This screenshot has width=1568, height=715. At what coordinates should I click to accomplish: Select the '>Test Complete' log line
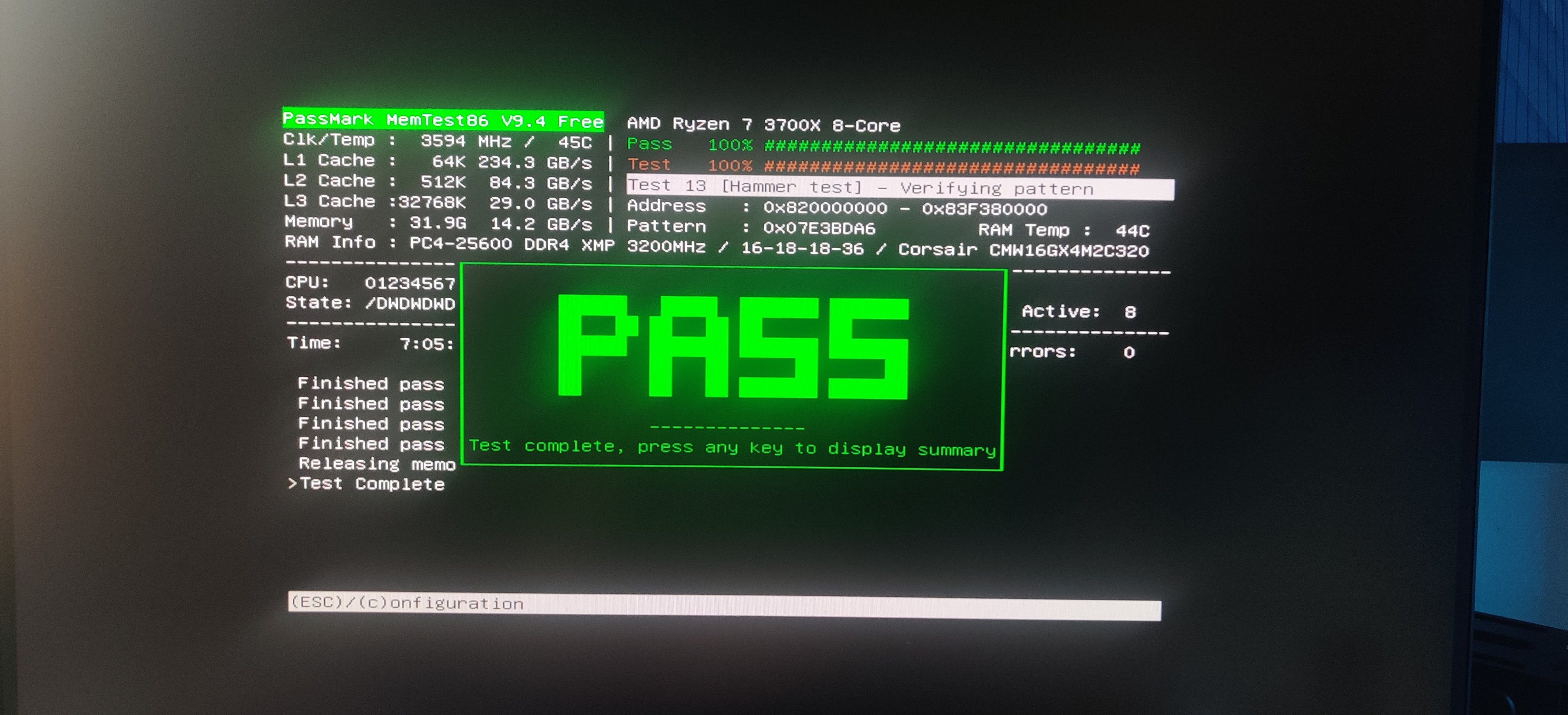pyautogui.click(x=367, y=484)
